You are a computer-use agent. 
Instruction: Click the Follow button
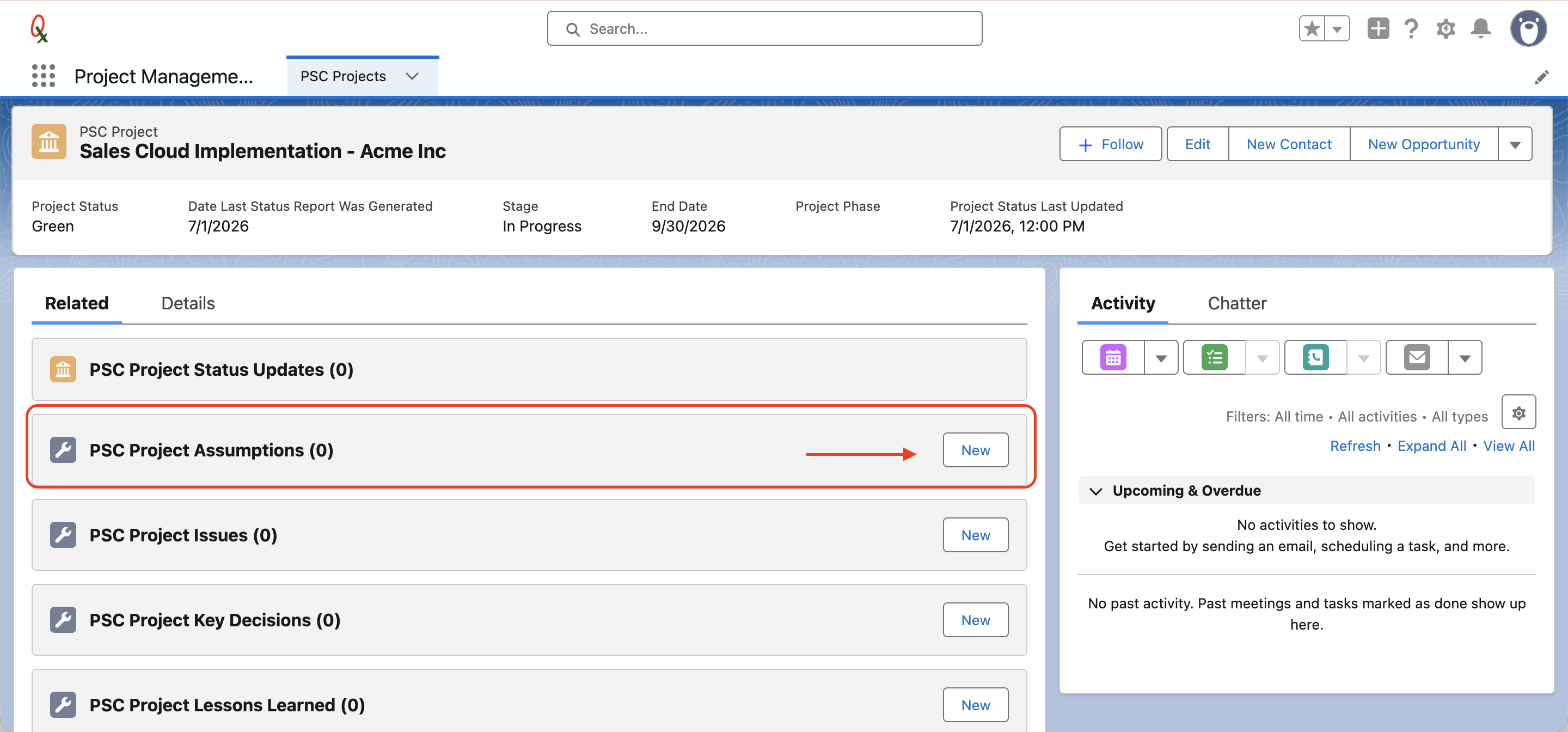click(1110, 144)
